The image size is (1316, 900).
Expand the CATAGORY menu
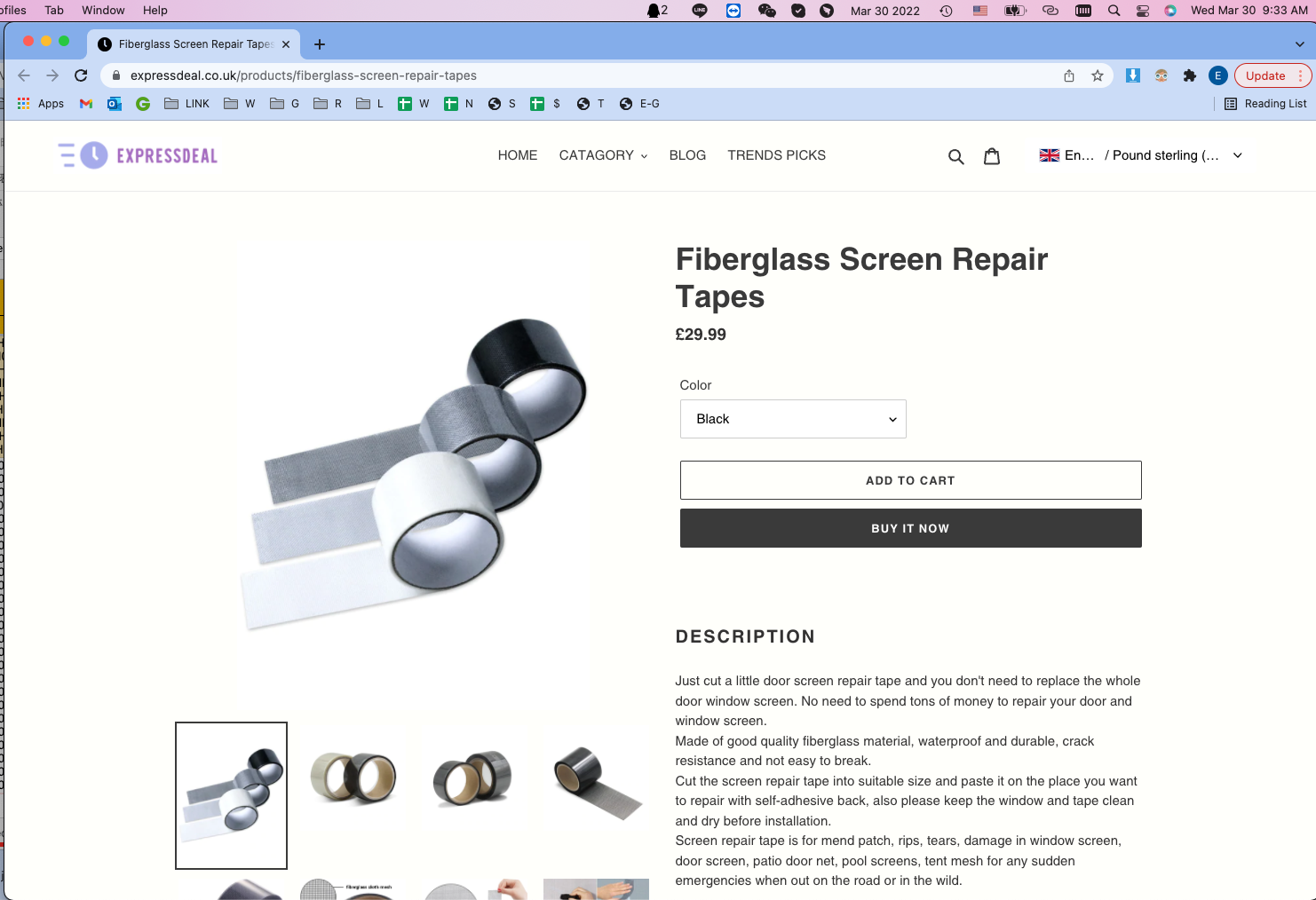603,155
